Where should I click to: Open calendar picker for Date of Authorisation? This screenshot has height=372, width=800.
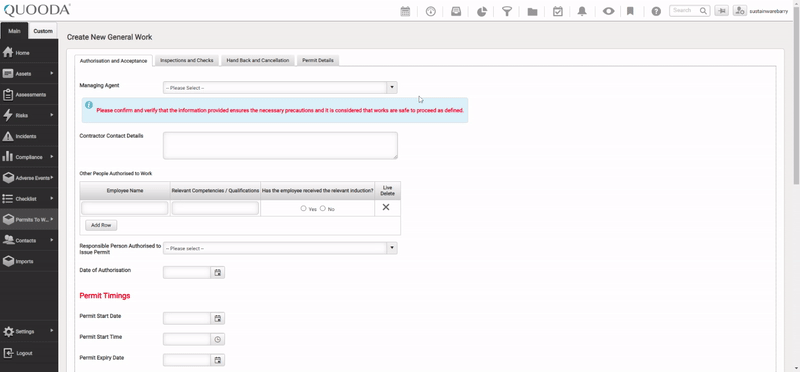pyautogui.click(x=217, y=272)
